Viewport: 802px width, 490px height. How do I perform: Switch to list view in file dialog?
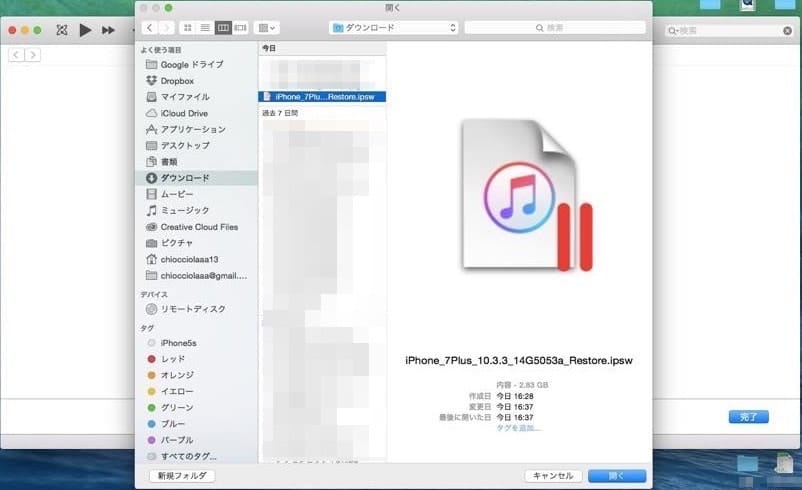pyautogui.click(x=205, y=28)
